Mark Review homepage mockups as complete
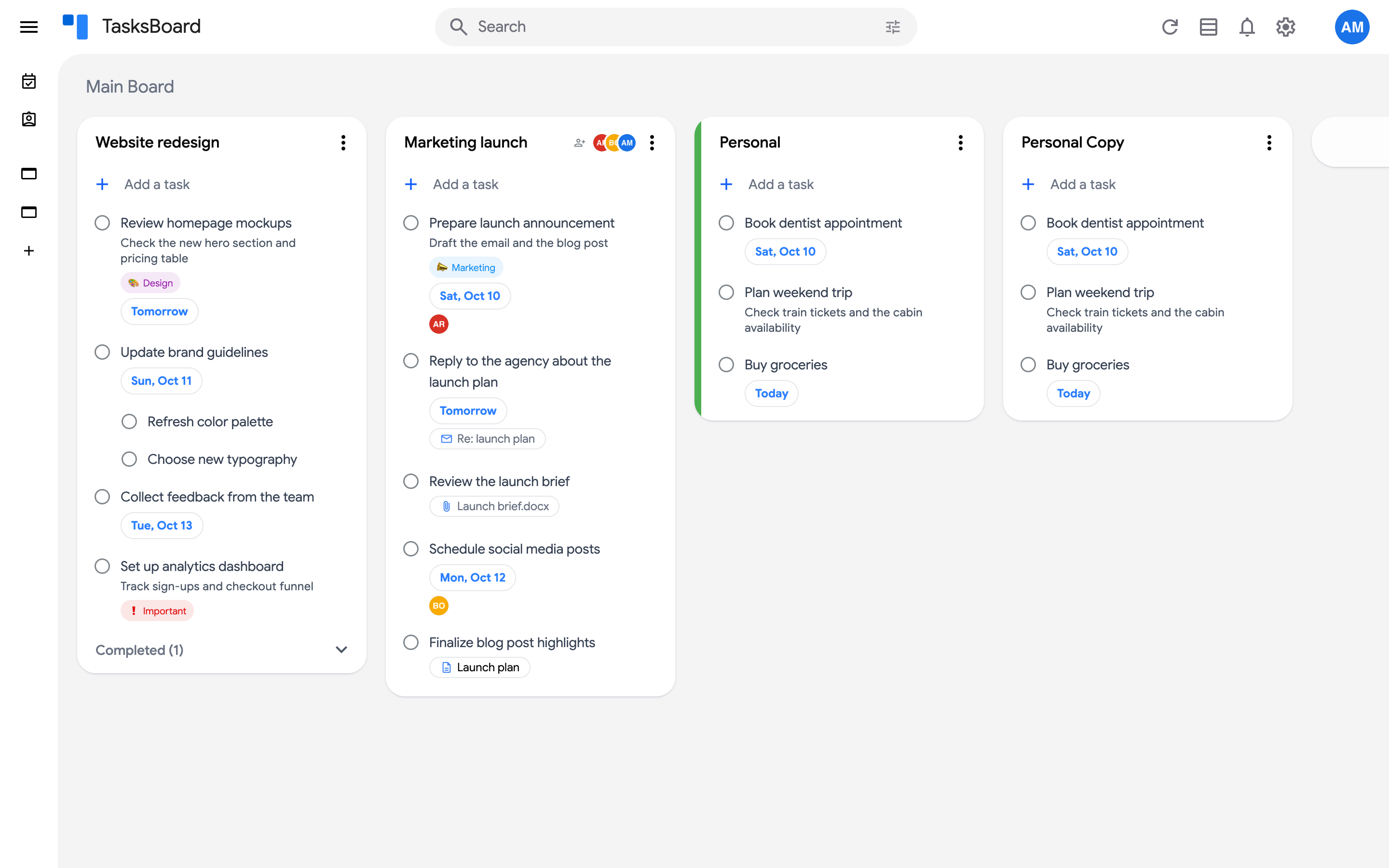 [102, 223]
